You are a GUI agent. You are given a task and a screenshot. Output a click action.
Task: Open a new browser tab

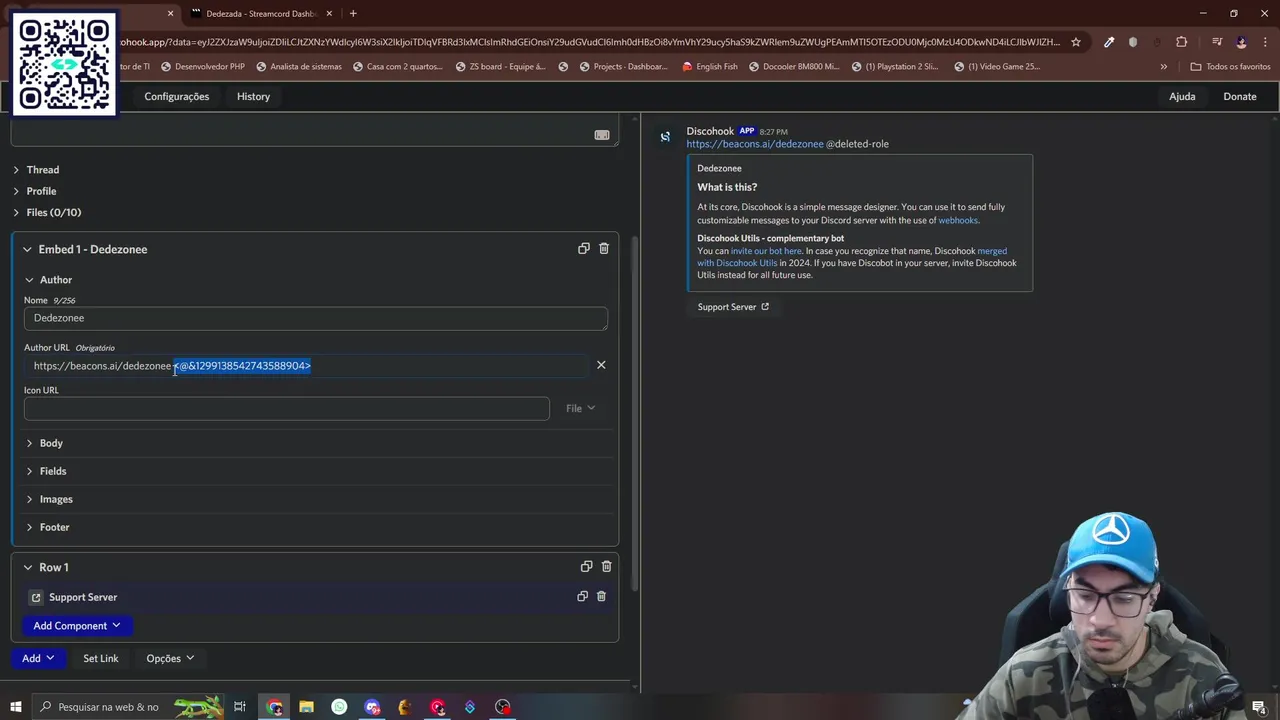click(353, 13)
